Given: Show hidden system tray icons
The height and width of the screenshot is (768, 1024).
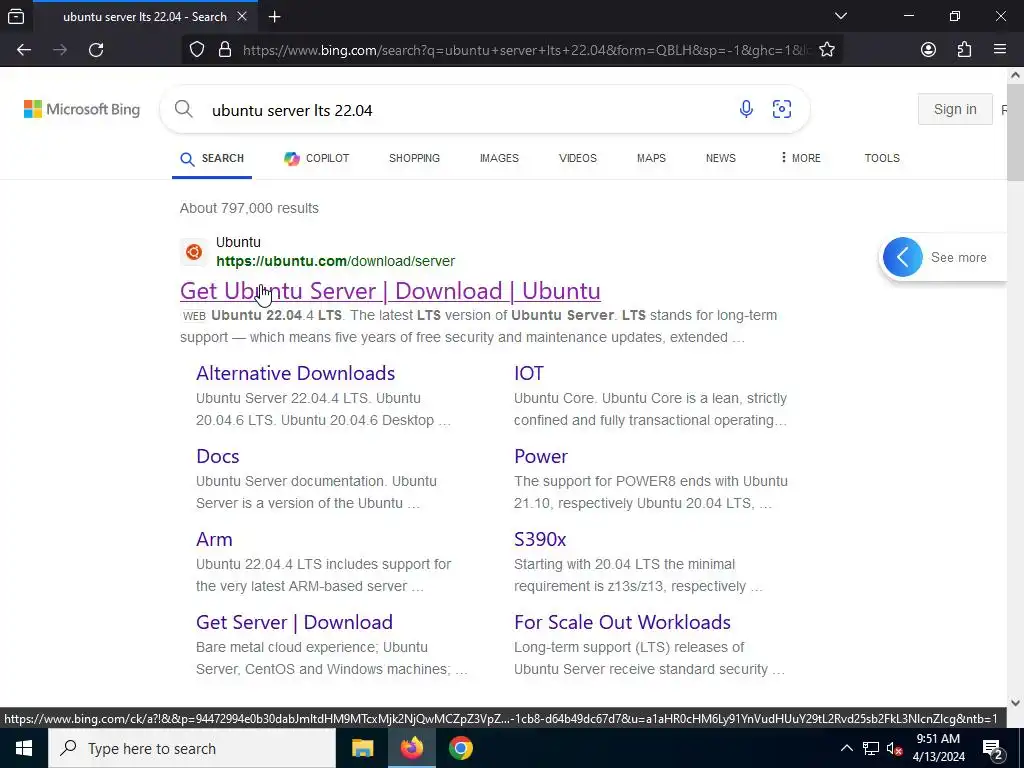Looking at the screenshot, I should (846, 748).
